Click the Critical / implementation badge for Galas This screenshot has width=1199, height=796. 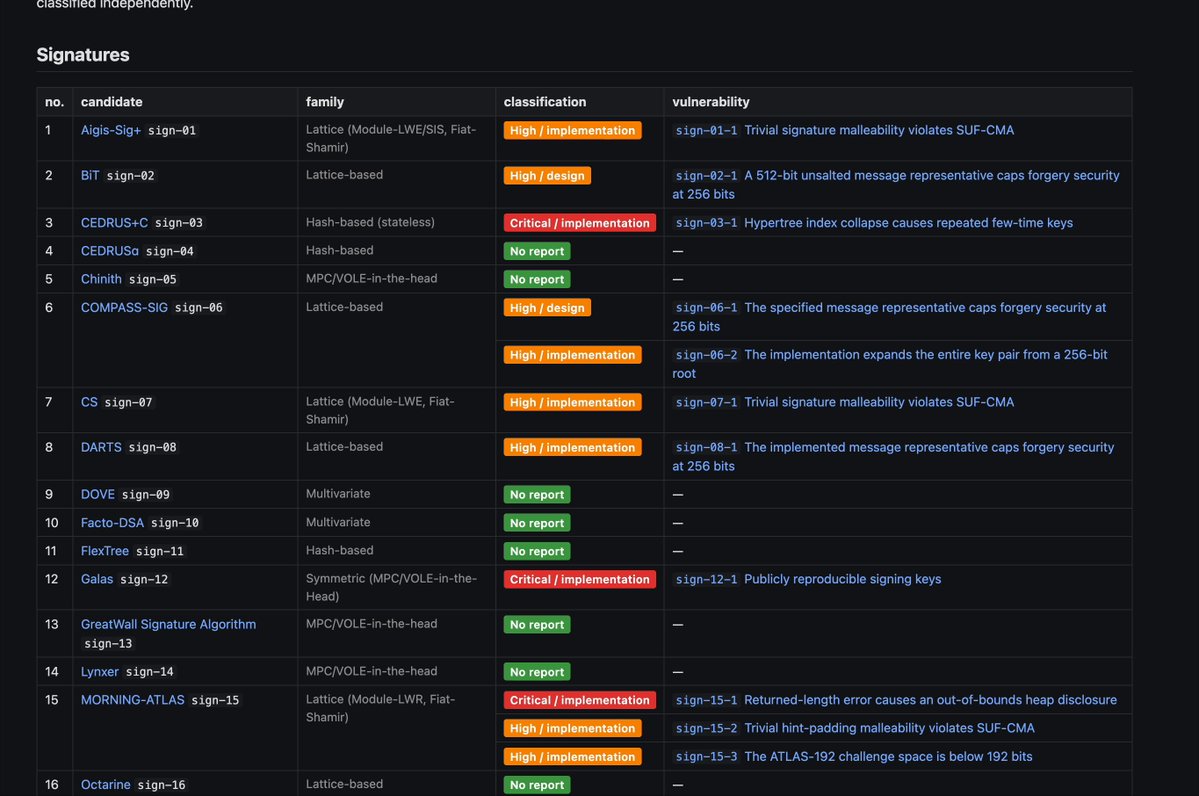pyautogui.click(x=580, y=580)
